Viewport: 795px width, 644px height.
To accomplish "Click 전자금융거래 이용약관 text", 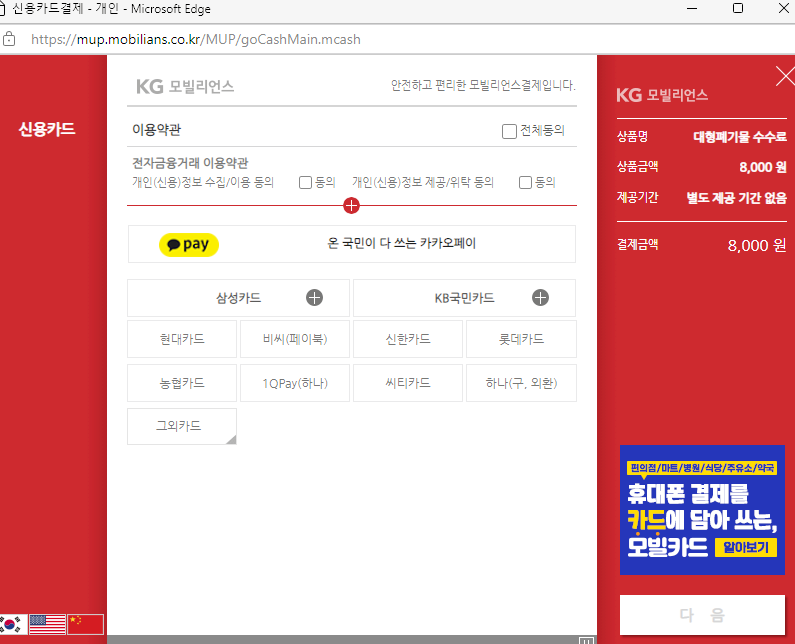I will point(190,163).
